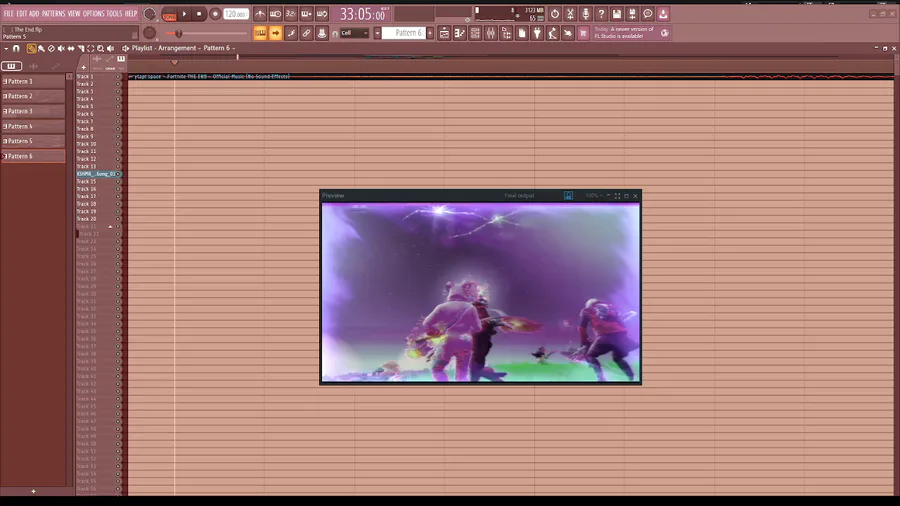
Task: Add new pattern plus button
Action: (x=430, y=33)
